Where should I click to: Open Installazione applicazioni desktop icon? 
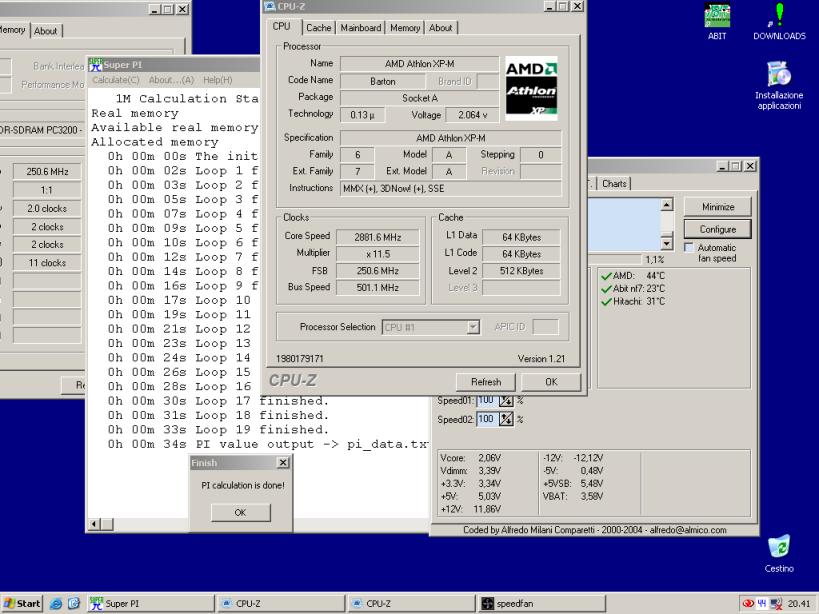click(779, 85)
